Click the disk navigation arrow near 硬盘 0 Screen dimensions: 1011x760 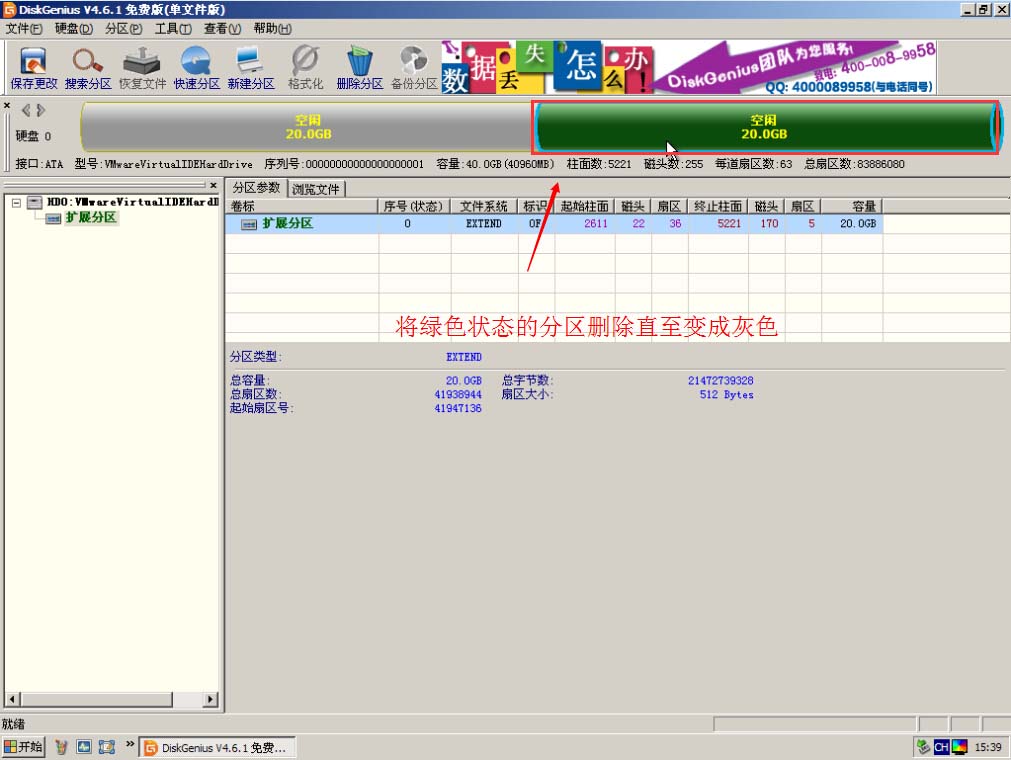click(33, 110)
